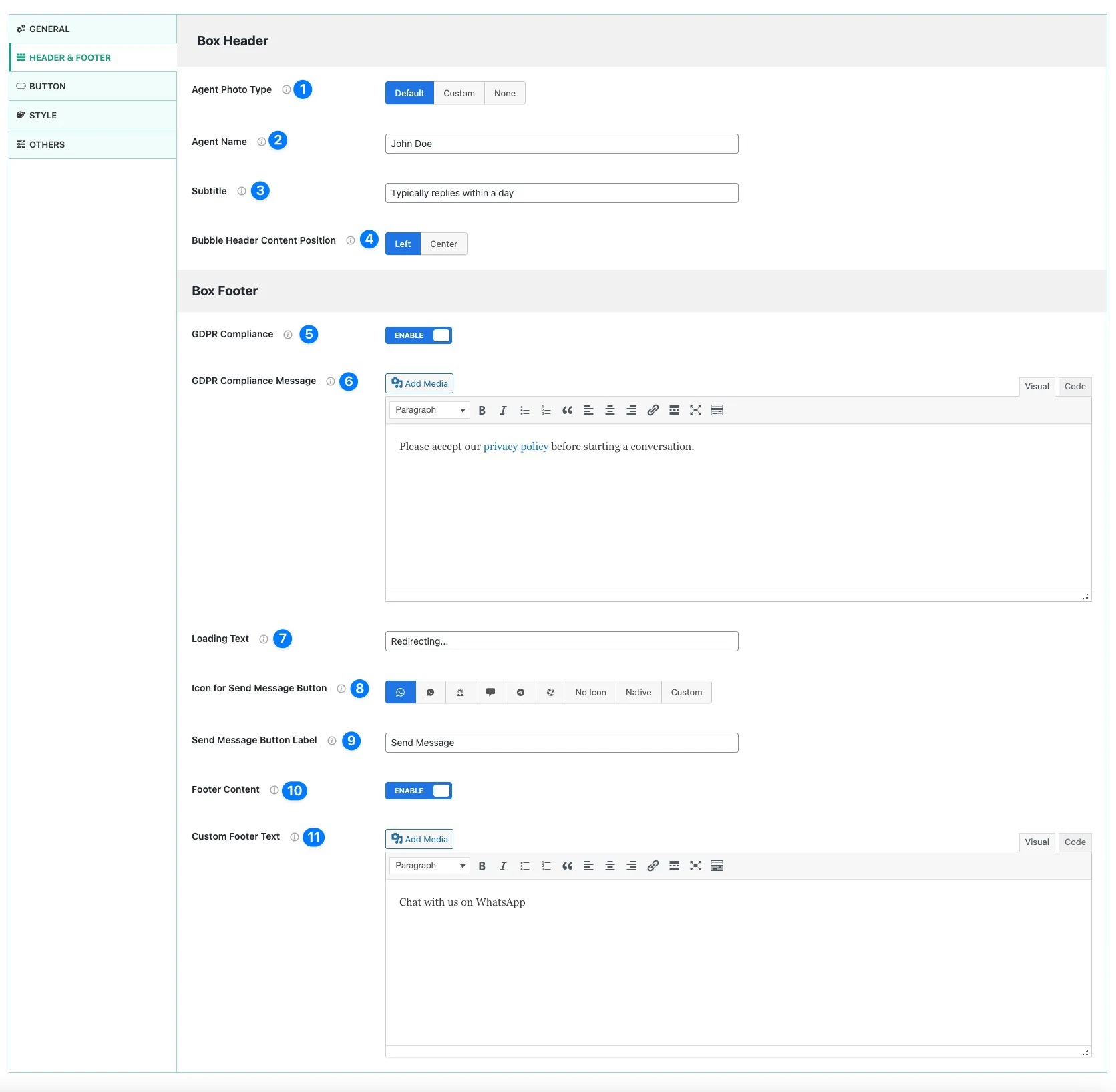1116x1092 pixels.
Task: Click Add Media button for GDPR message
Action: pos(419,384)
